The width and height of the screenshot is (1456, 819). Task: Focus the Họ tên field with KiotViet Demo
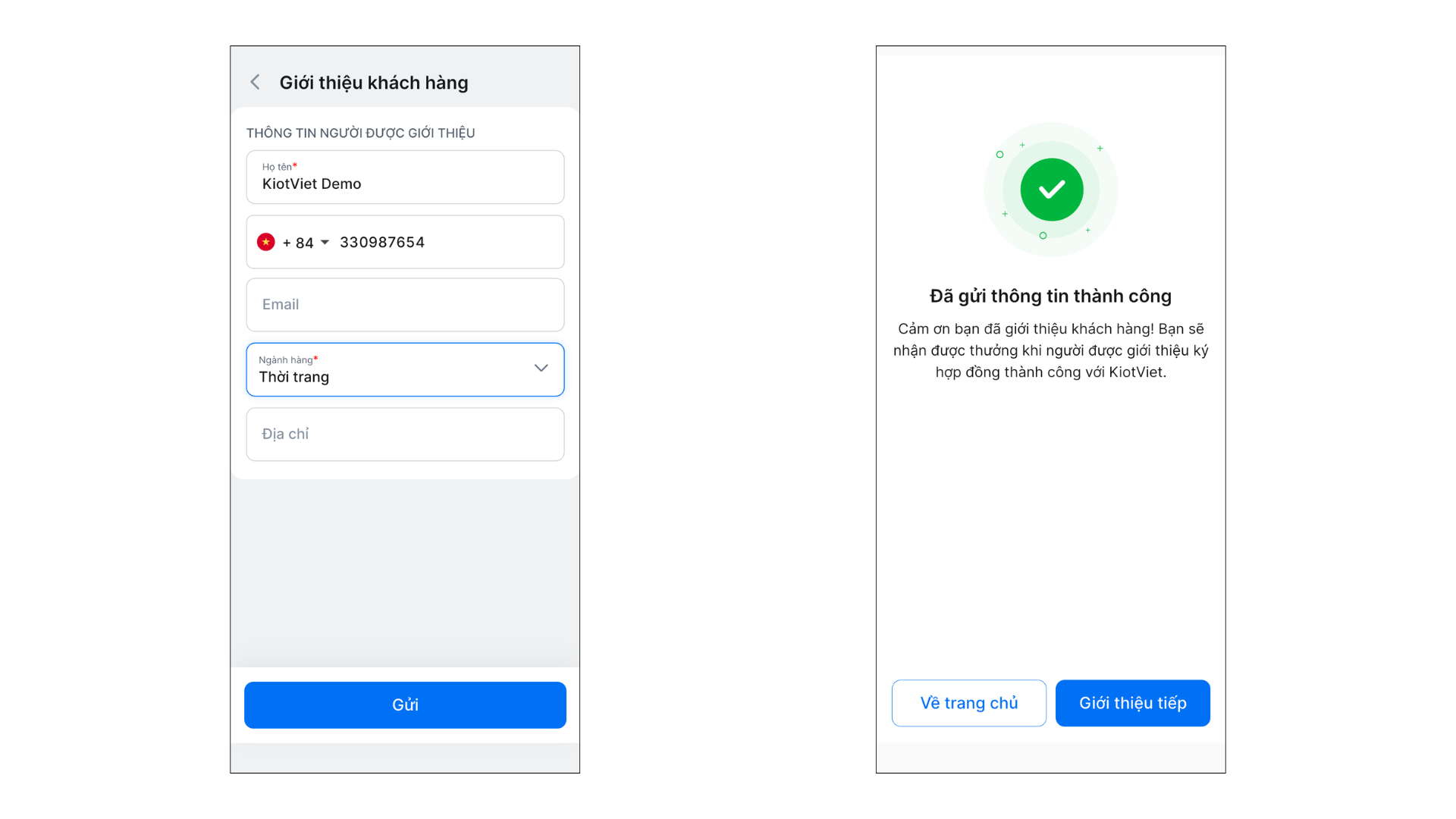pyautogui.click(x=405, y=184)
